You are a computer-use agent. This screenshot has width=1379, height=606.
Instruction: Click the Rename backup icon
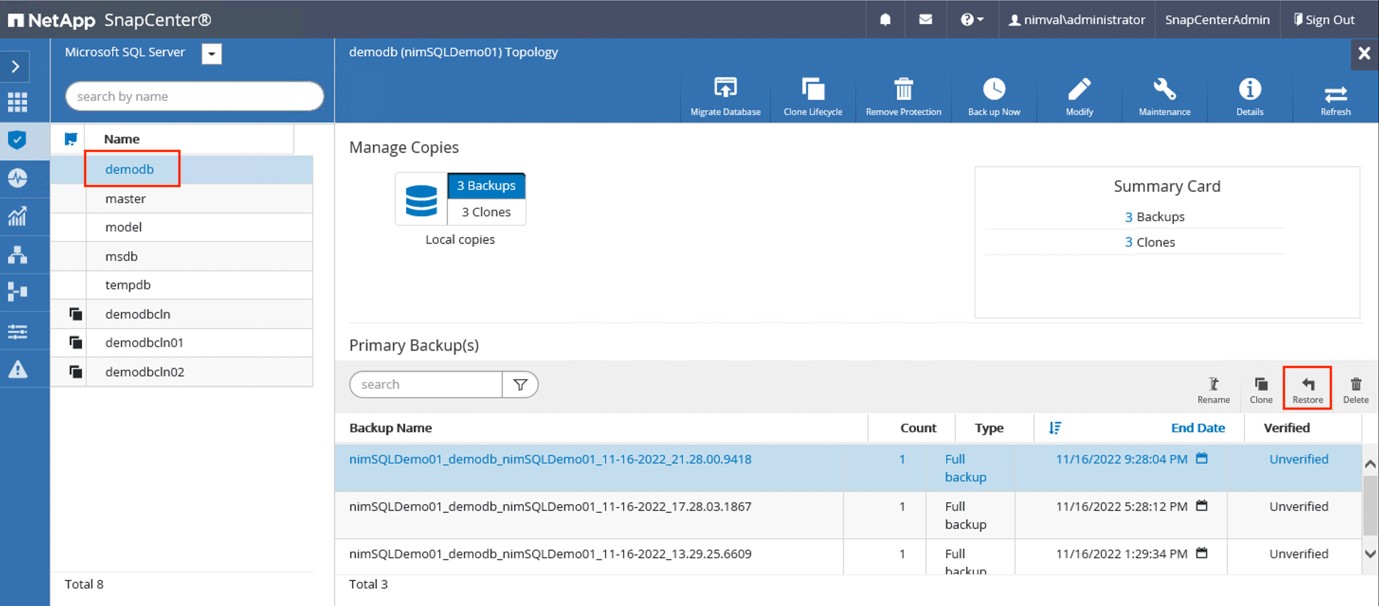[x=1213, y=389]
